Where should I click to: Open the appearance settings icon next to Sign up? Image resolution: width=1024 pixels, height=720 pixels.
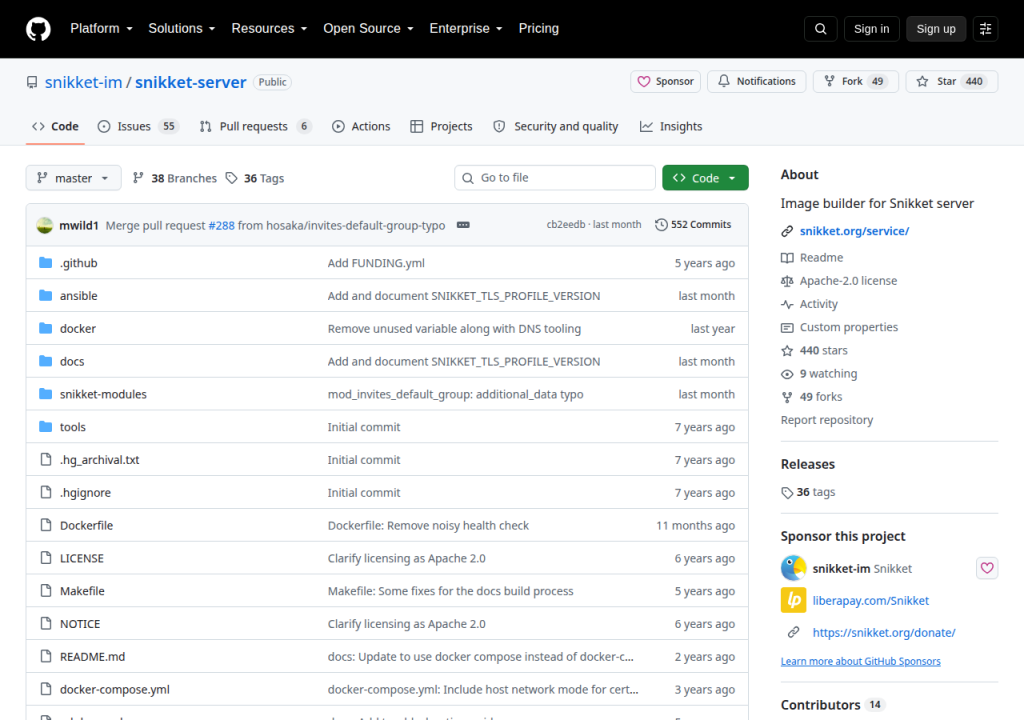coord(985,29)
